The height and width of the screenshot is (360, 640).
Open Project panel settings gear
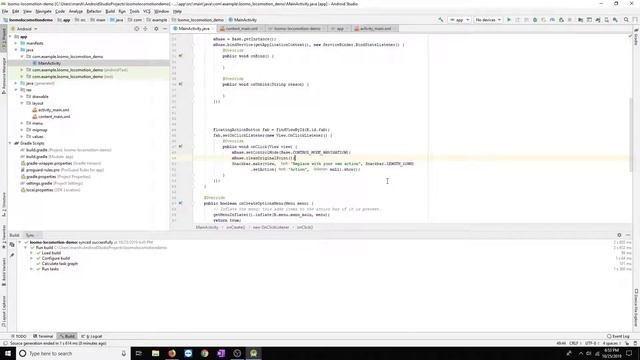pos(156,29)
